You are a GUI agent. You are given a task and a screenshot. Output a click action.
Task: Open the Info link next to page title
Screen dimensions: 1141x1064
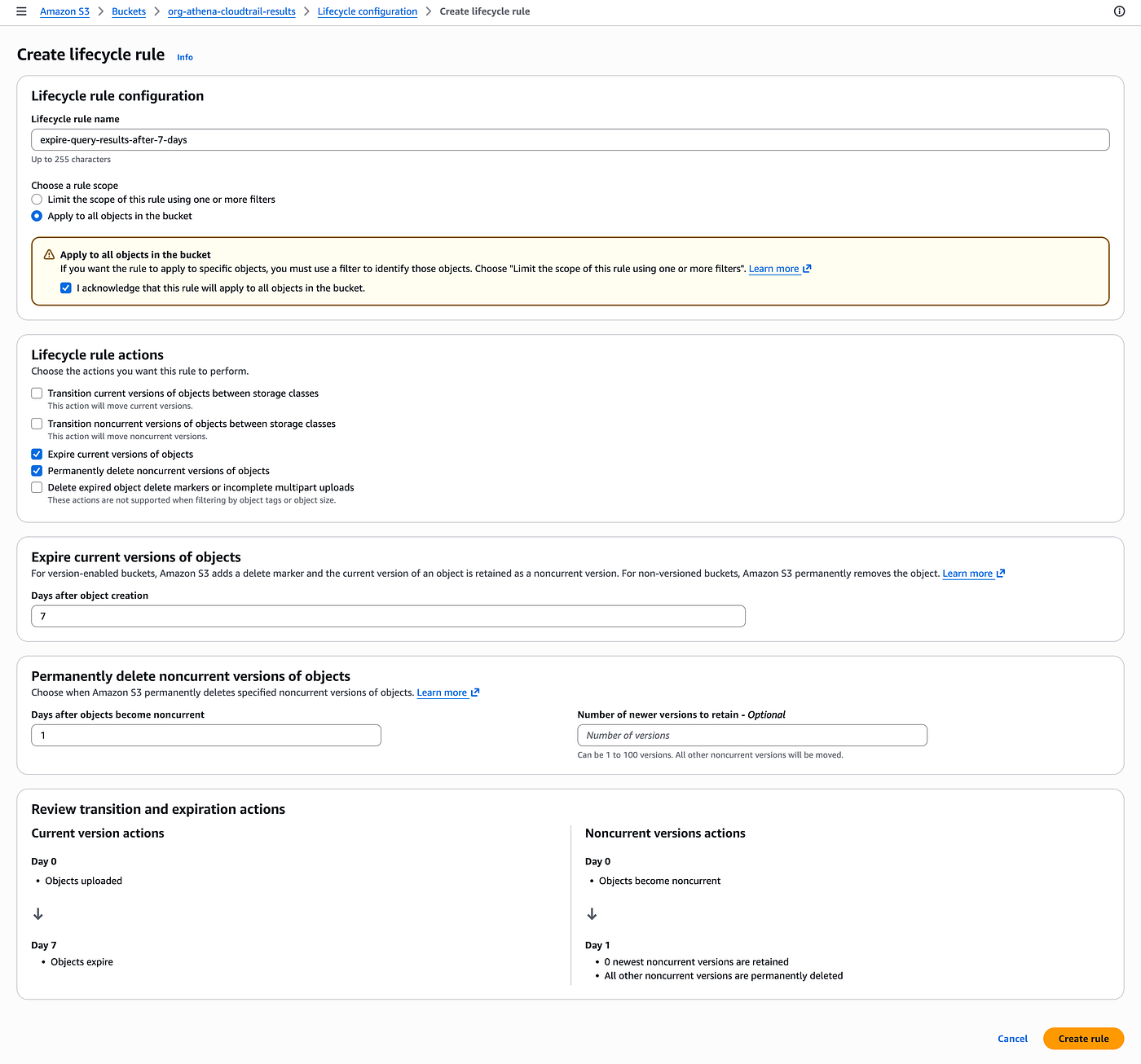click(x=185, y=57)
